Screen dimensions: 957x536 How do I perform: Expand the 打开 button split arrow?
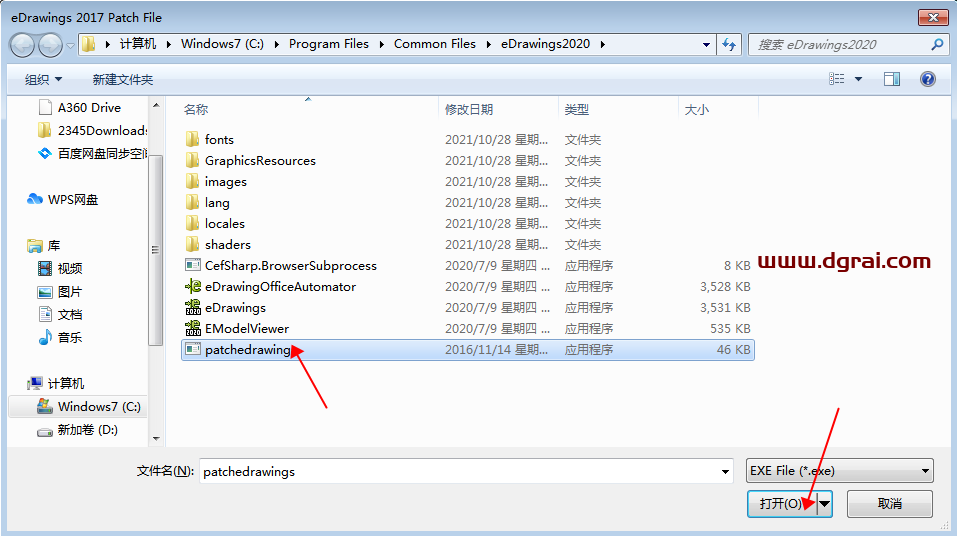[825, 504]
